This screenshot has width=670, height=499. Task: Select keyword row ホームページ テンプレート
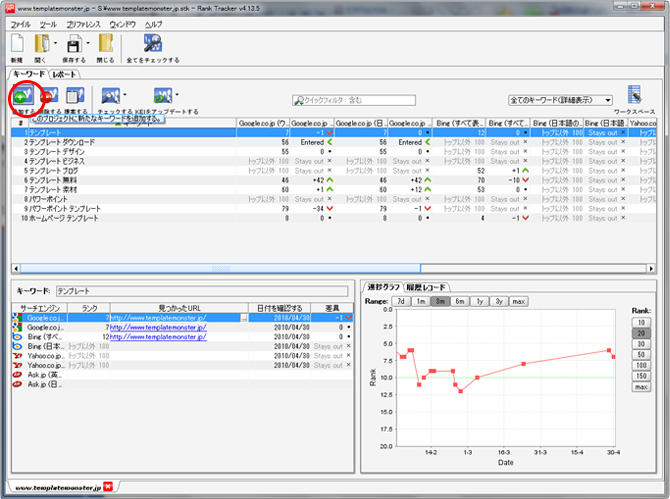click(333, 218)
